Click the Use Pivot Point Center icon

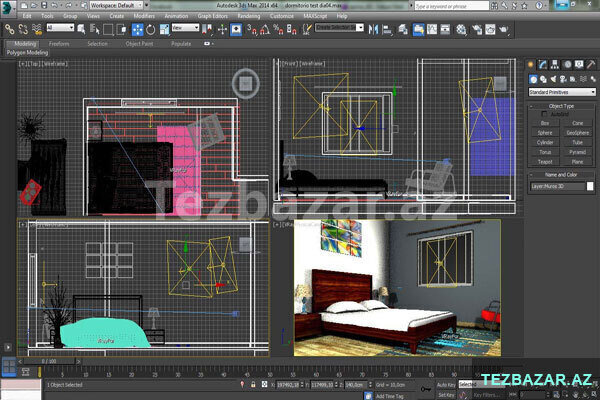point(207,29)
